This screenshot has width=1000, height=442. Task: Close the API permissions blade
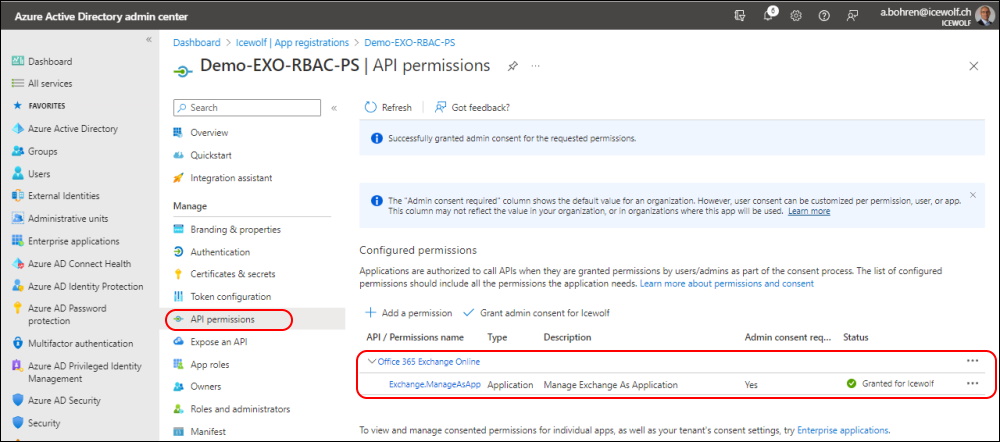click(974, 66)
